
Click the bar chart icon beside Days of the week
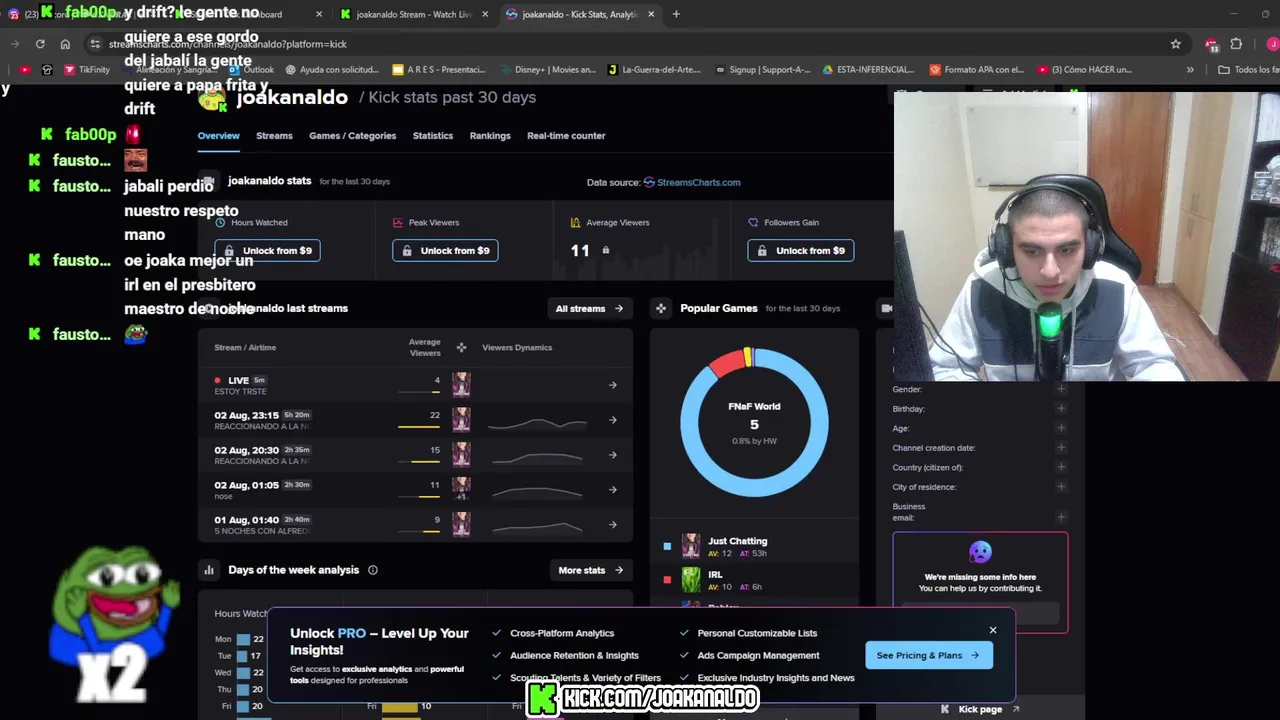pyautogui.click(x=209, y=570)
